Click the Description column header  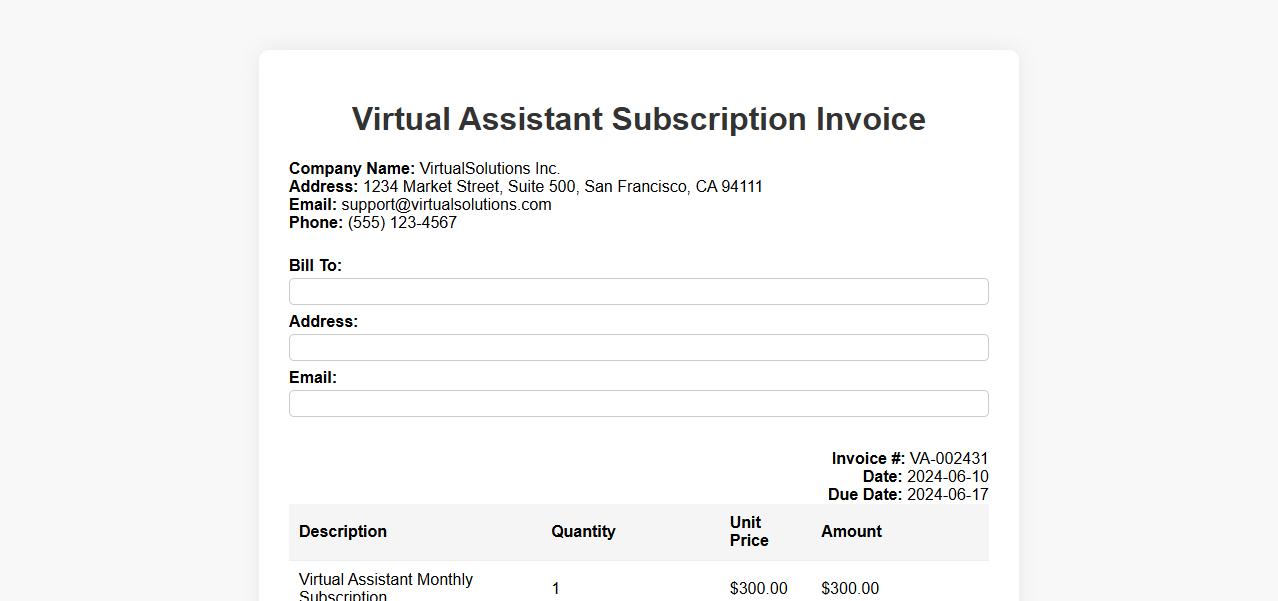pyautogui.click(x=343, y=531)
